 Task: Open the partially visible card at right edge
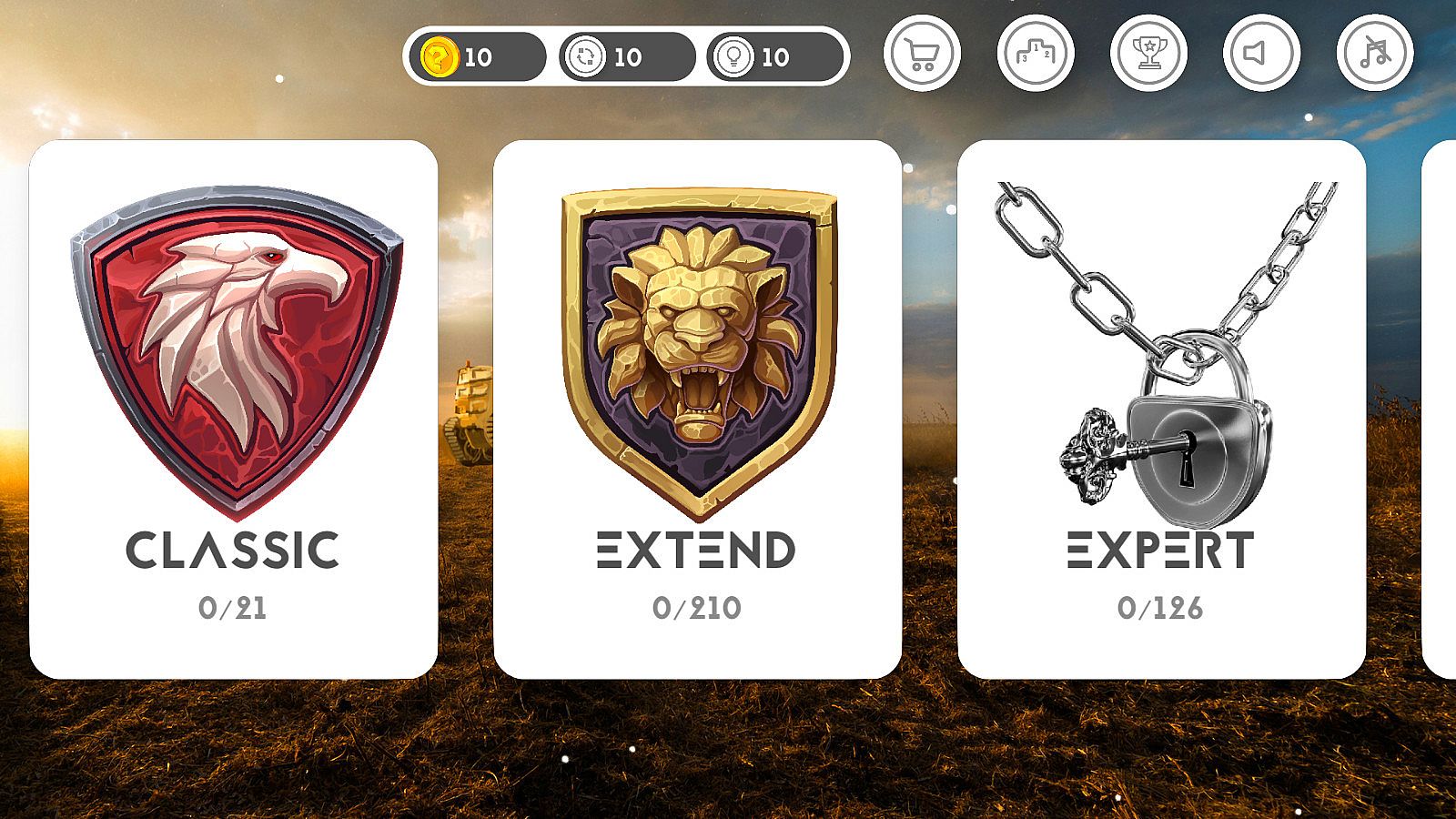click(1440, 409)
